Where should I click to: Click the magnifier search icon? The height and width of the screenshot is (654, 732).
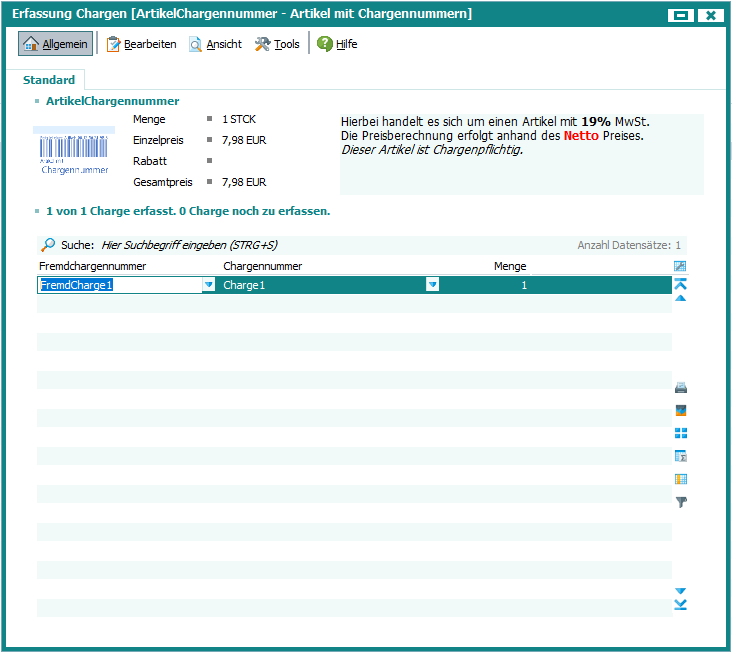click(48, 244)
